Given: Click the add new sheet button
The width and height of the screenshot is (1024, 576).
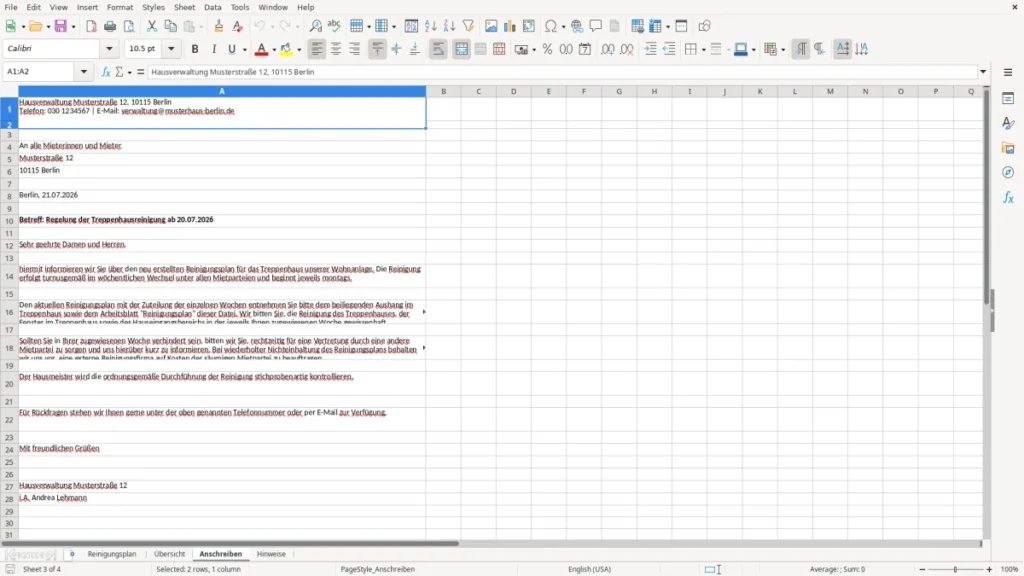Looking at the screenshot, I should (72, 554).
